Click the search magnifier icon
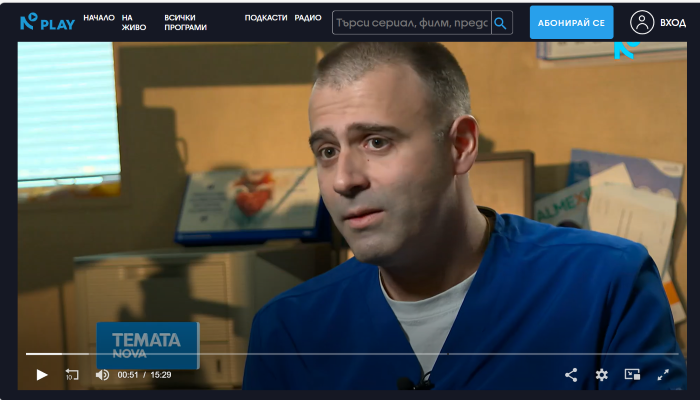Image resolution: width=700 pixels, height=400 pixels. pyautogui.click(x=501, y=22)
